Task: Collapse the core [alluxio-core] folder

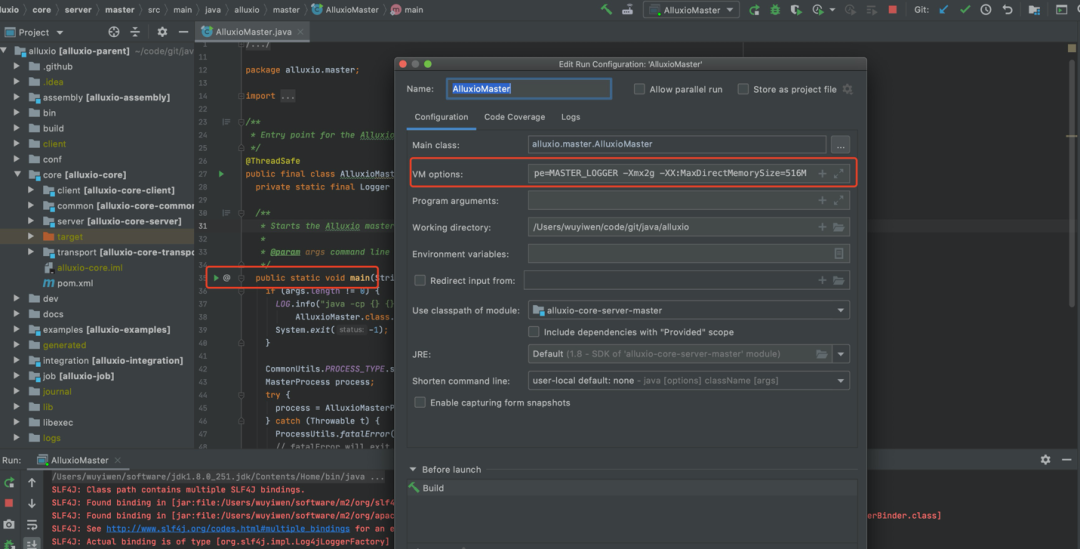Action: (17, 175)
